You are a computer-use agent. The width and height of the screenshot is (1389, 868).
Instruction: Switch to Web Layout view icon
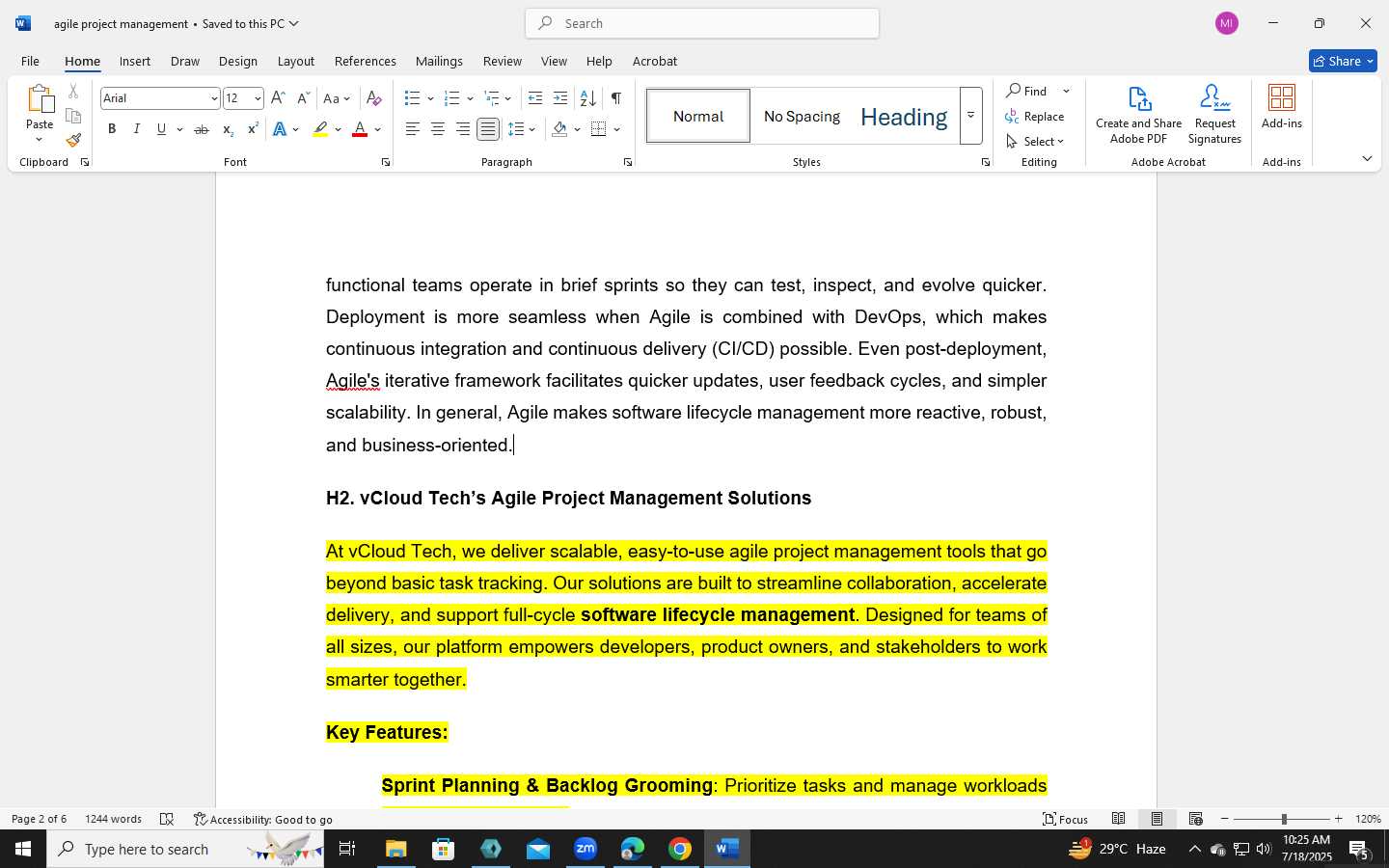pos(1196,819)
